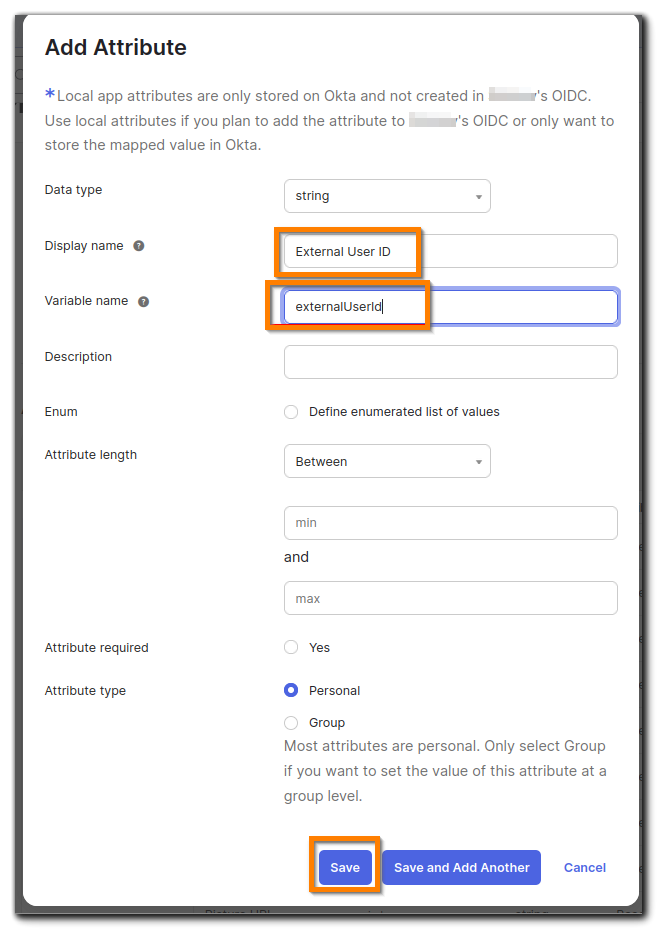
Task: Cancel the Add Attribute dialog
Action: pyautogui.click(x=584, y=868)
